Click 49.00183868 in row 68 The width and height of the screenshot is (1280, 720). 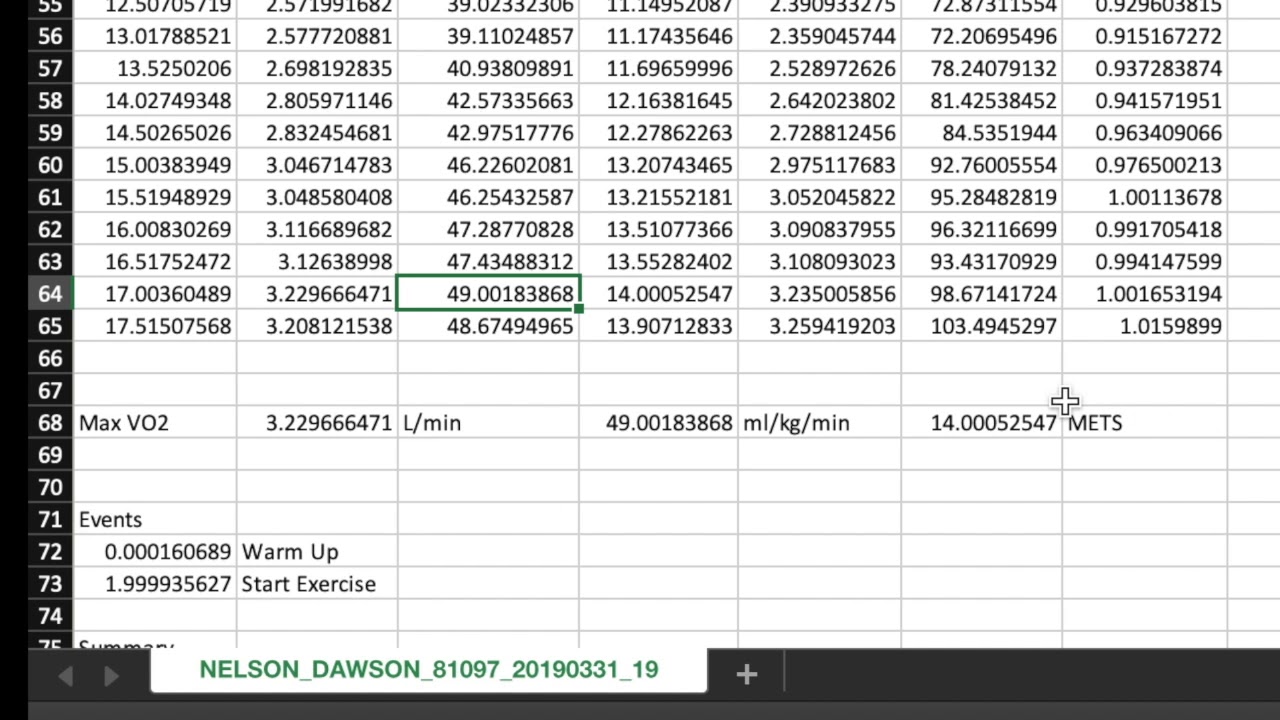[659, 423]
